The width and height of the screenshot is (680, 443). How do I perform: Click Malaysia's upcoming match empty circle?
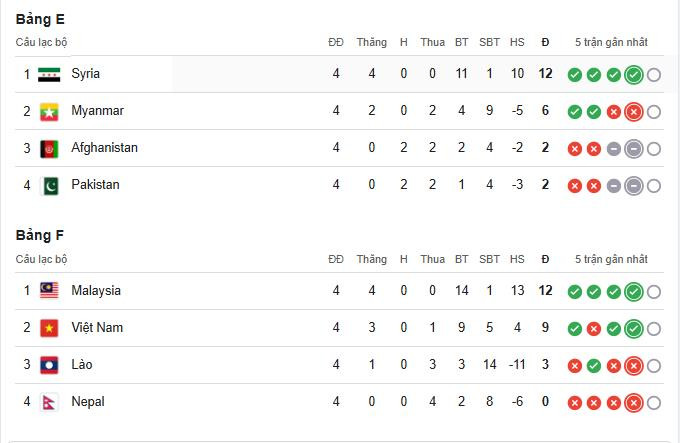[x=654, y=292]
